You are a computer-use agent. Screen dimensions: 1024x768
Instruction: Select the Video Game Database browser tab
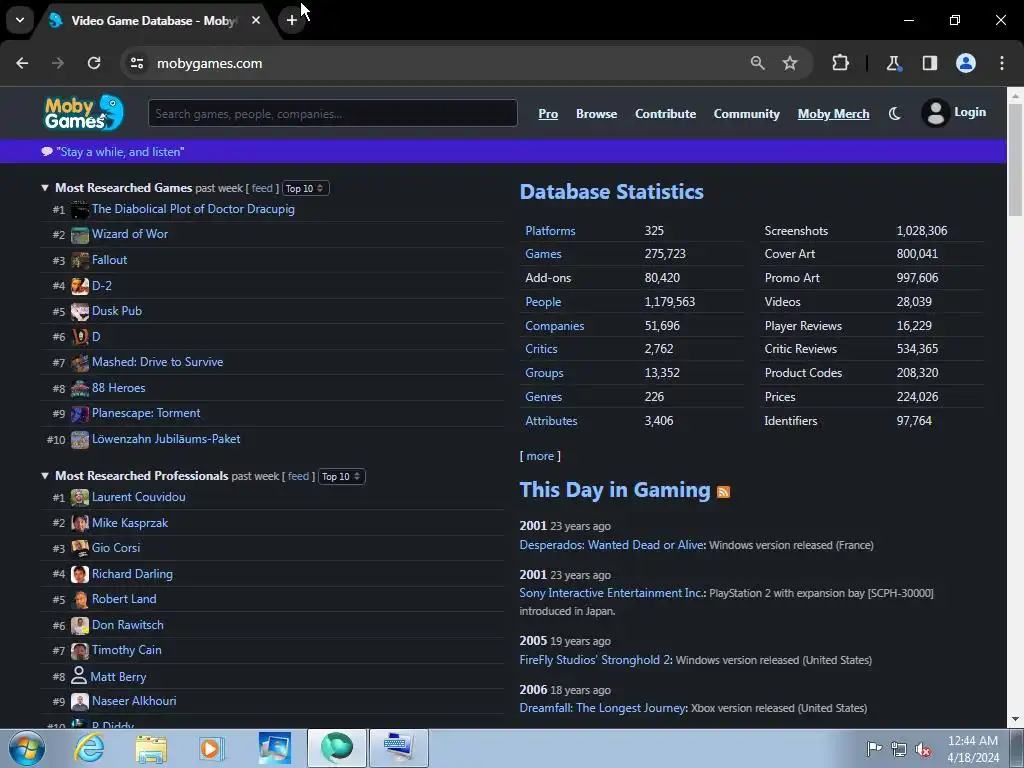[x=153, y=21]
